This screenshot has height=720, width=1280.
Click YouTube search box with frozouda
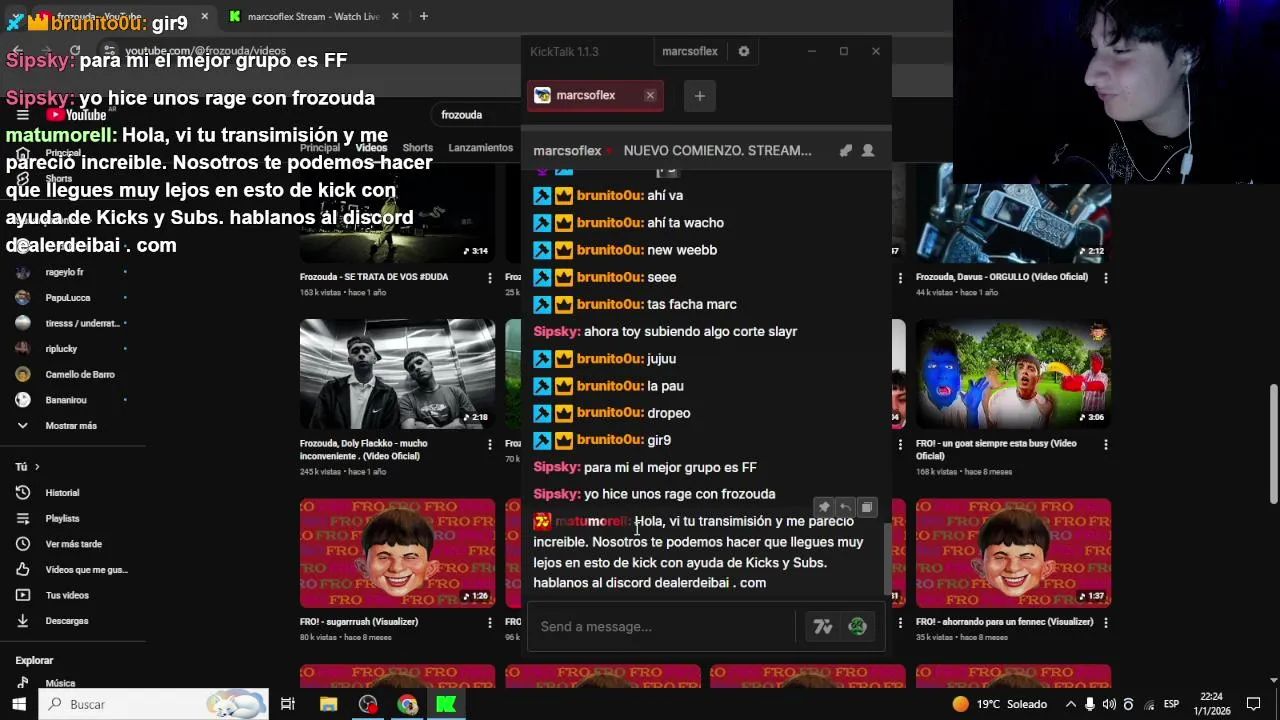[475, 115]
